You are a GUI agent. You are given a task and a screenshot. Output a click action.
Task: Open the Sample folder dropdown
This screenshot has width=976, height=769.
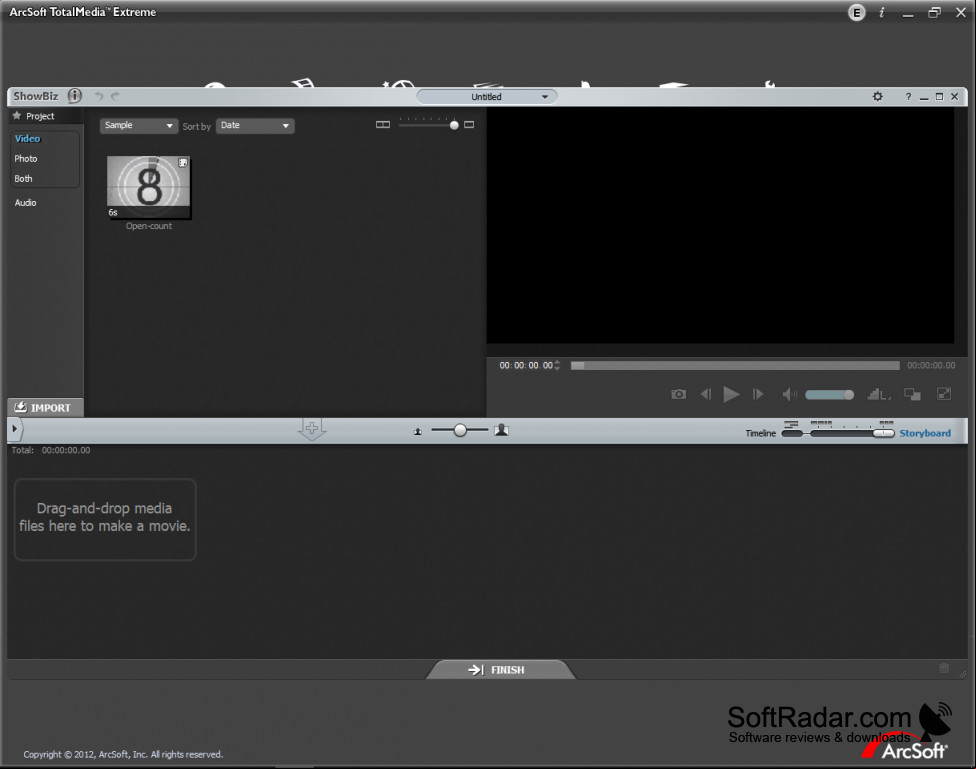click(x=138, y=126)
